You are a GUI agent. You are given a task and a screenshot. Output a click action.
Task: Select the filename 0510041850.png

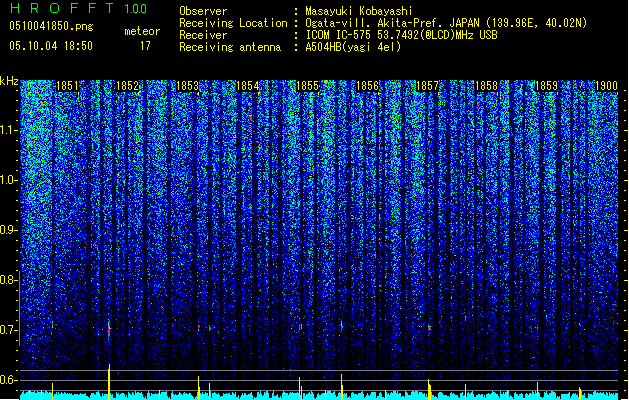51,26
